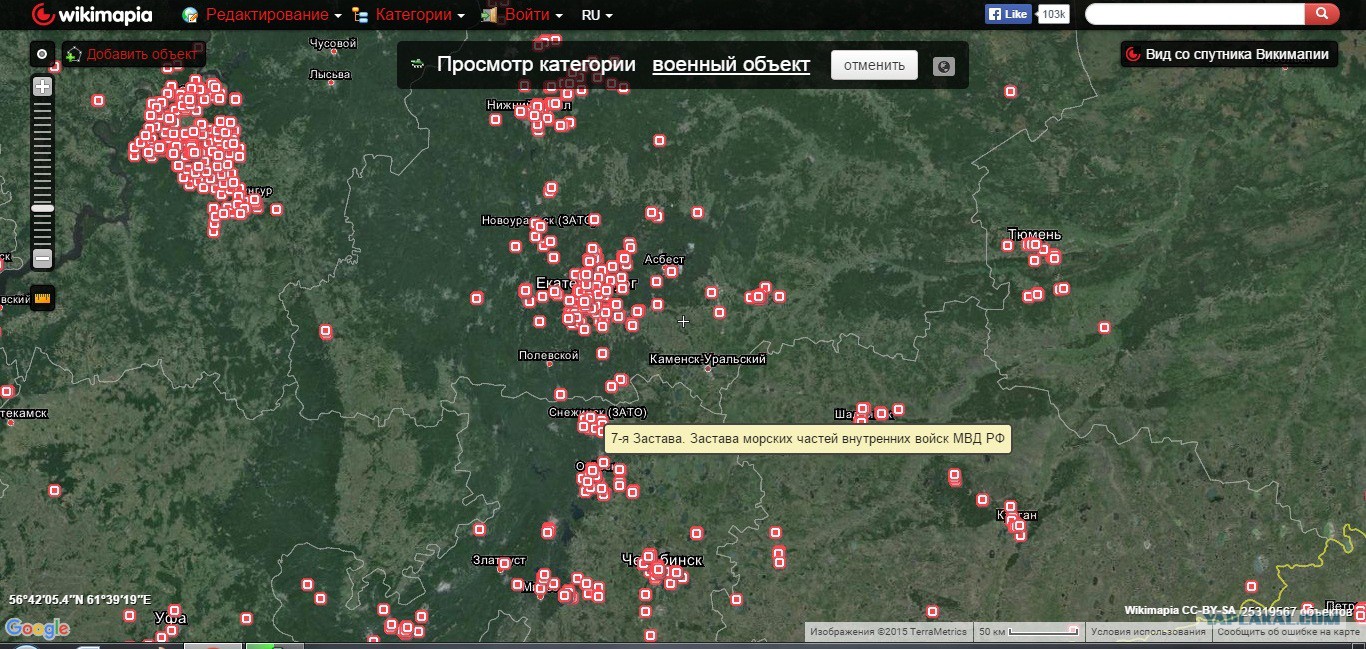Open the RU language selector

tap(597, 15)
